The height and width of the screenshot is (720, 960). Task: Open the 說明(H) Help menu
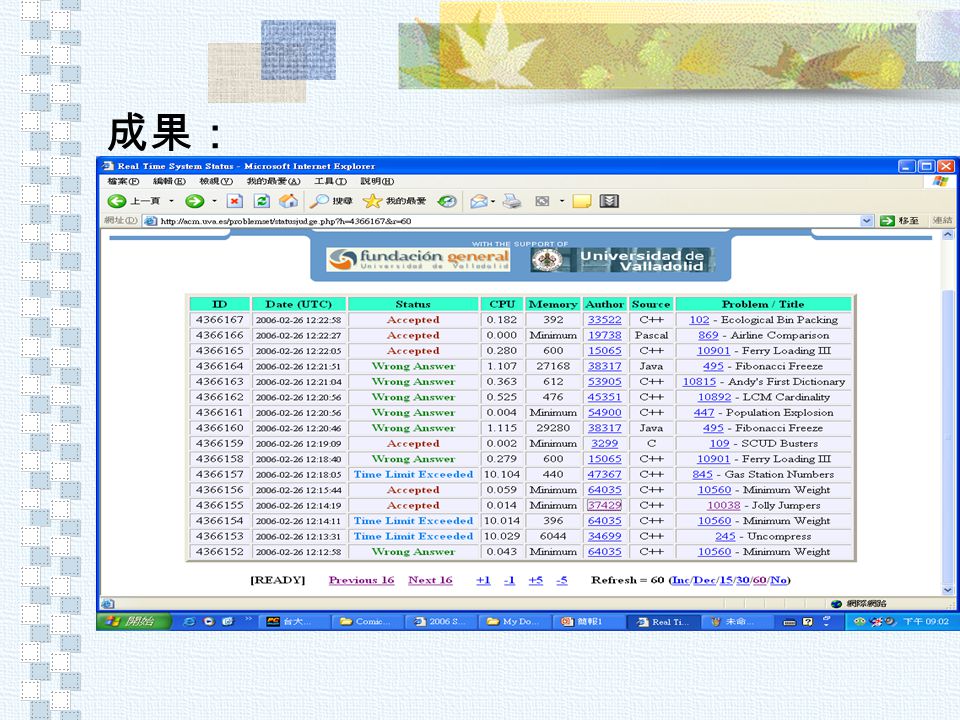[x=377, y=181]
